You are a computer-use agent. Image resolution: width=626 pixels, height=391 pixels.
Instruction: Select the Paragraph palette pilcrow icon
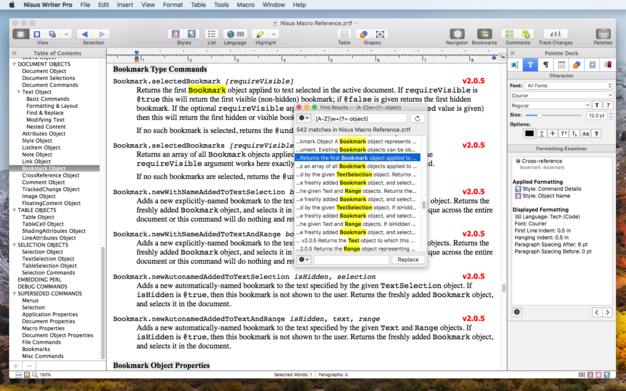[546, 65]
